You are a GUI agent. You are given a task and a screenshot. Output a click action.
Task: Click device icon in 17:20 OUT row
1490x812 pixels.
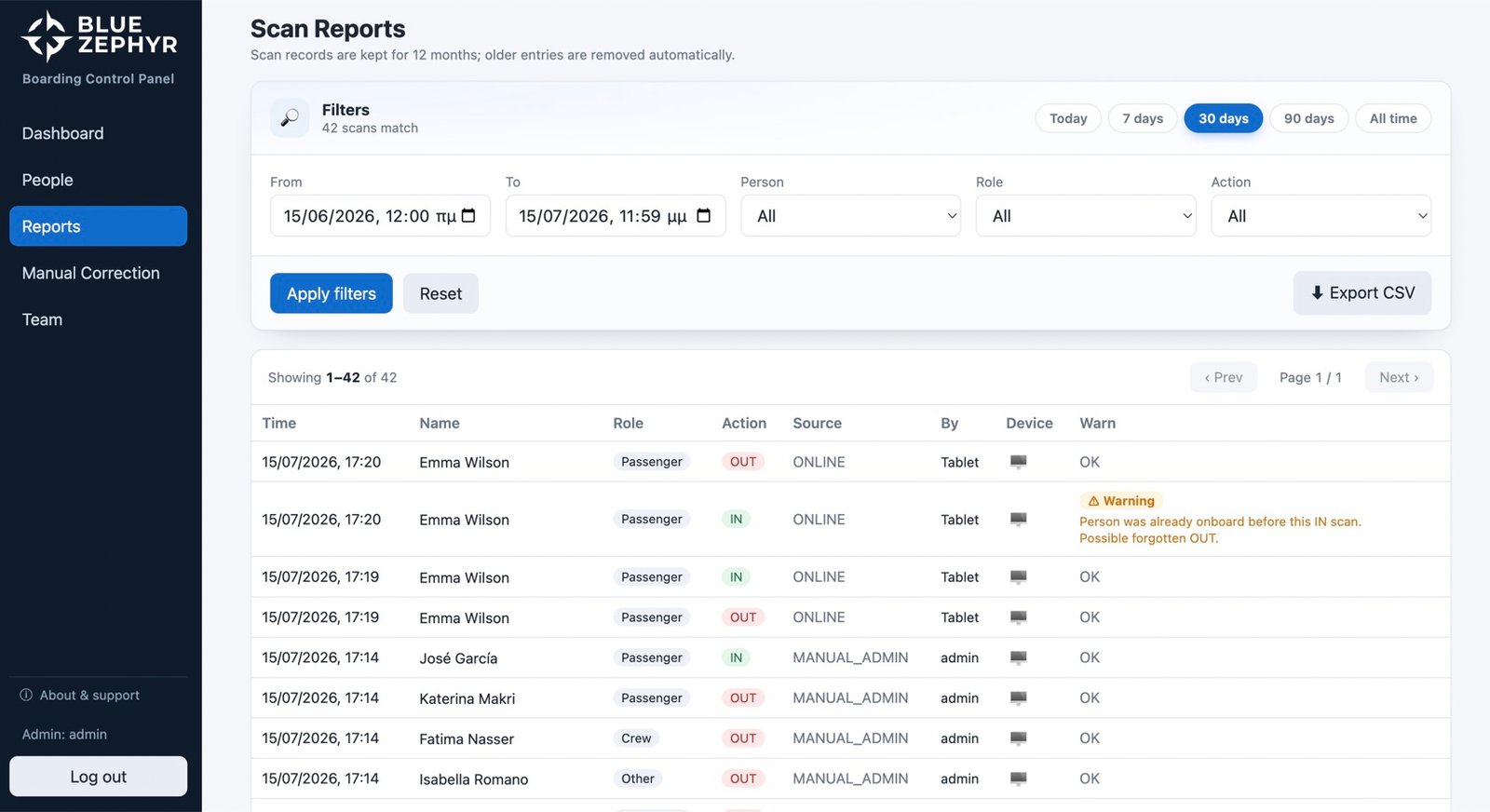(1019, 462)
